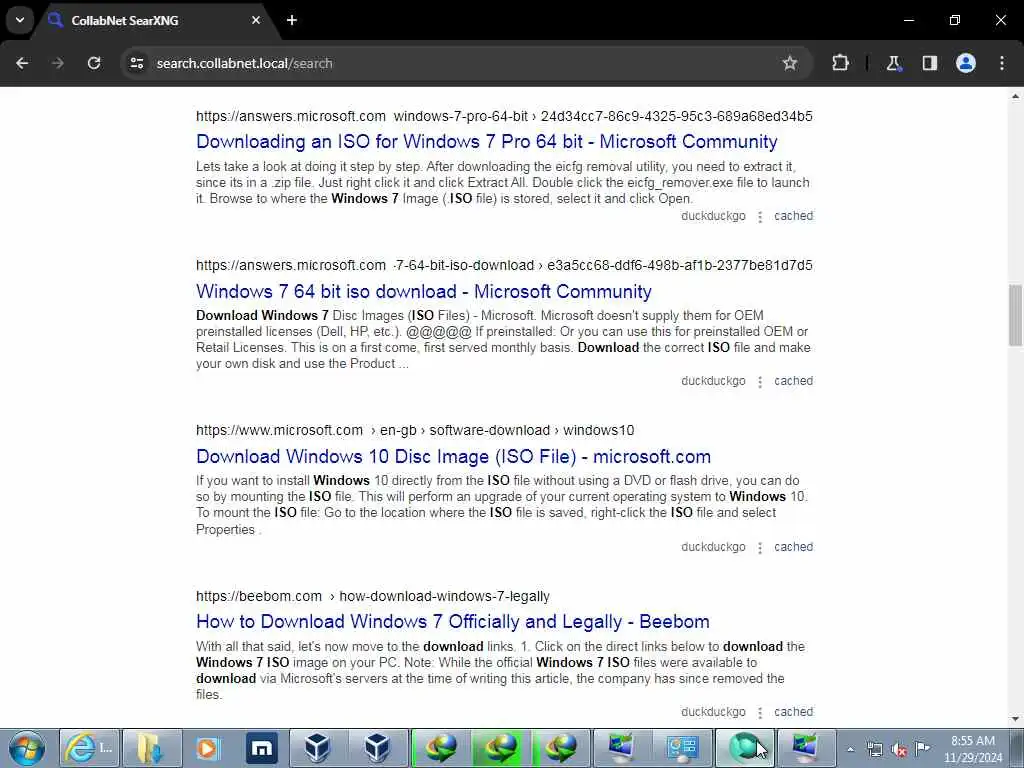
Task: Open Internet Explorer from the taskbar
Action: (x=89, y=748)
